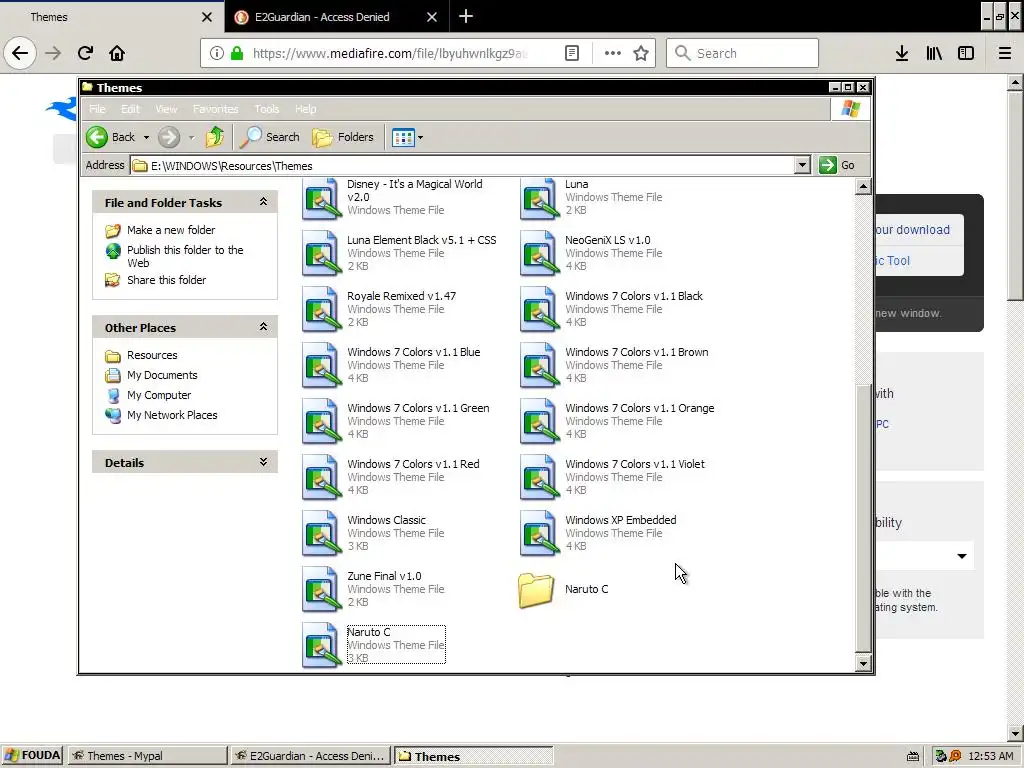Open Resources in Other Places
1024x768 pixels.
tap(152, 355)
